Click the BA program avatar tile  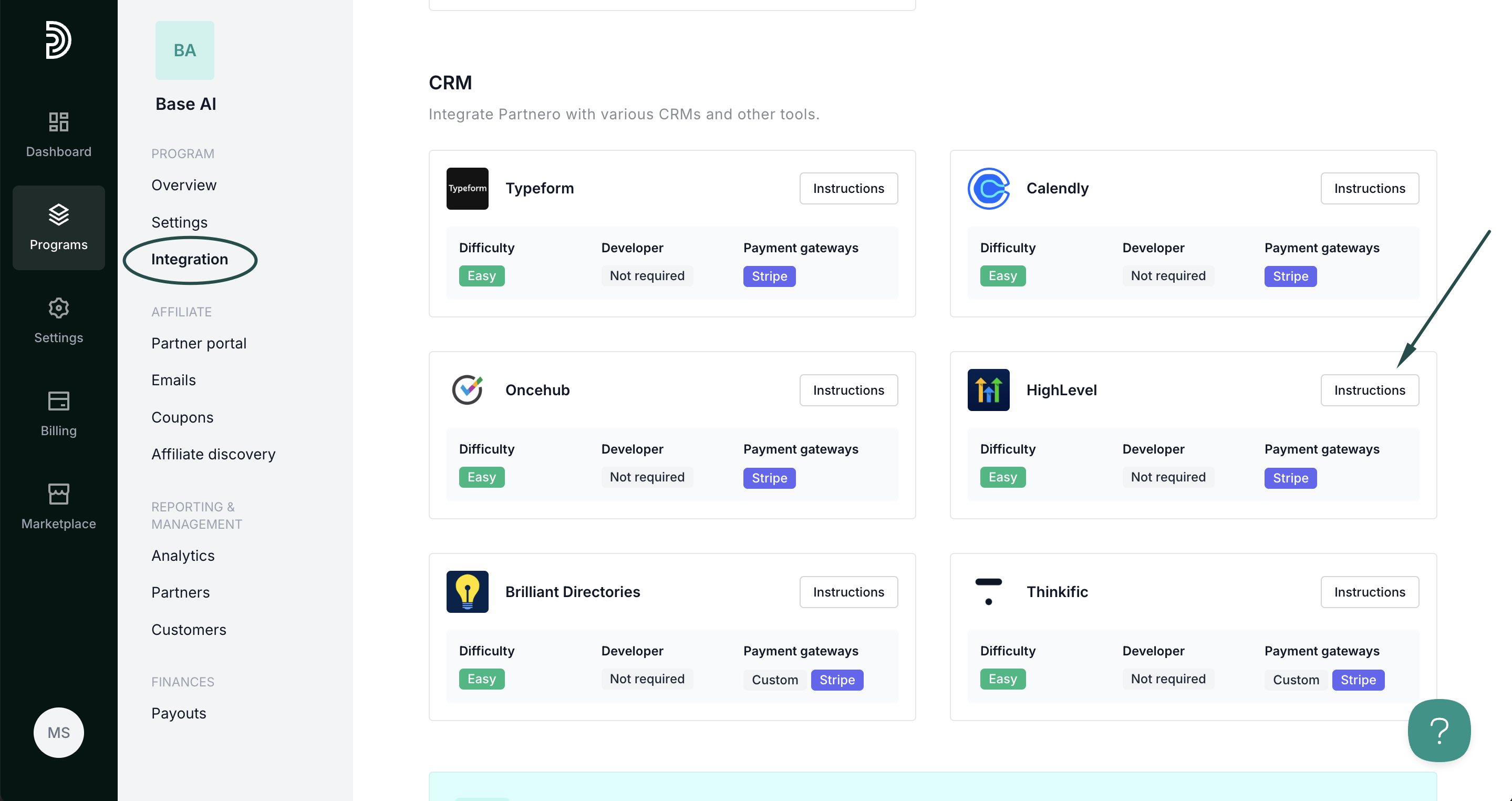(x=185, y=50)
